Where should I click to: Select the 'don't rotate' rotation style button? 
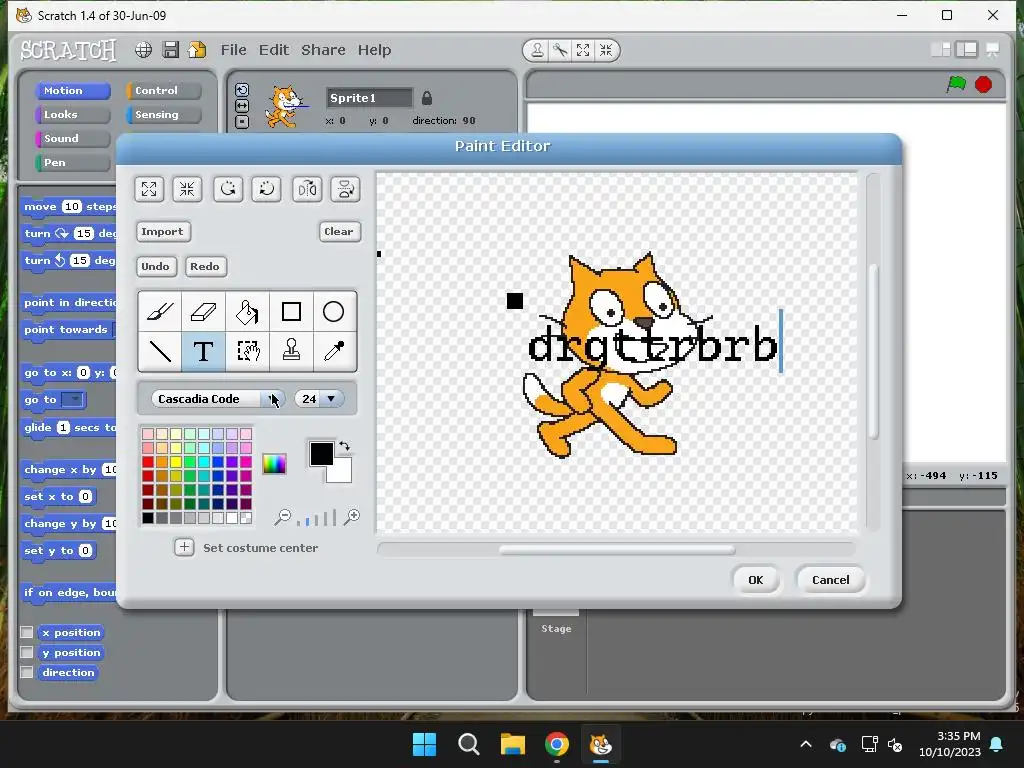(x=242, y=121)
